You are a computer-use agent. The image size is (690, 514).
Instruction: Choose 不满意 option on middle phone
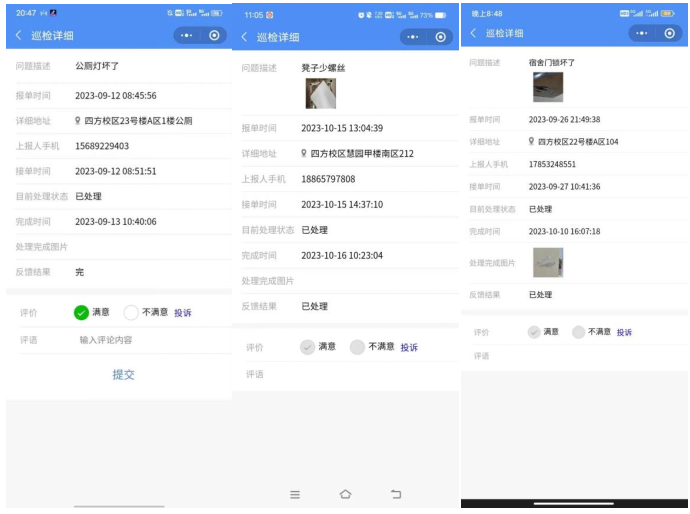pos(358,347)
